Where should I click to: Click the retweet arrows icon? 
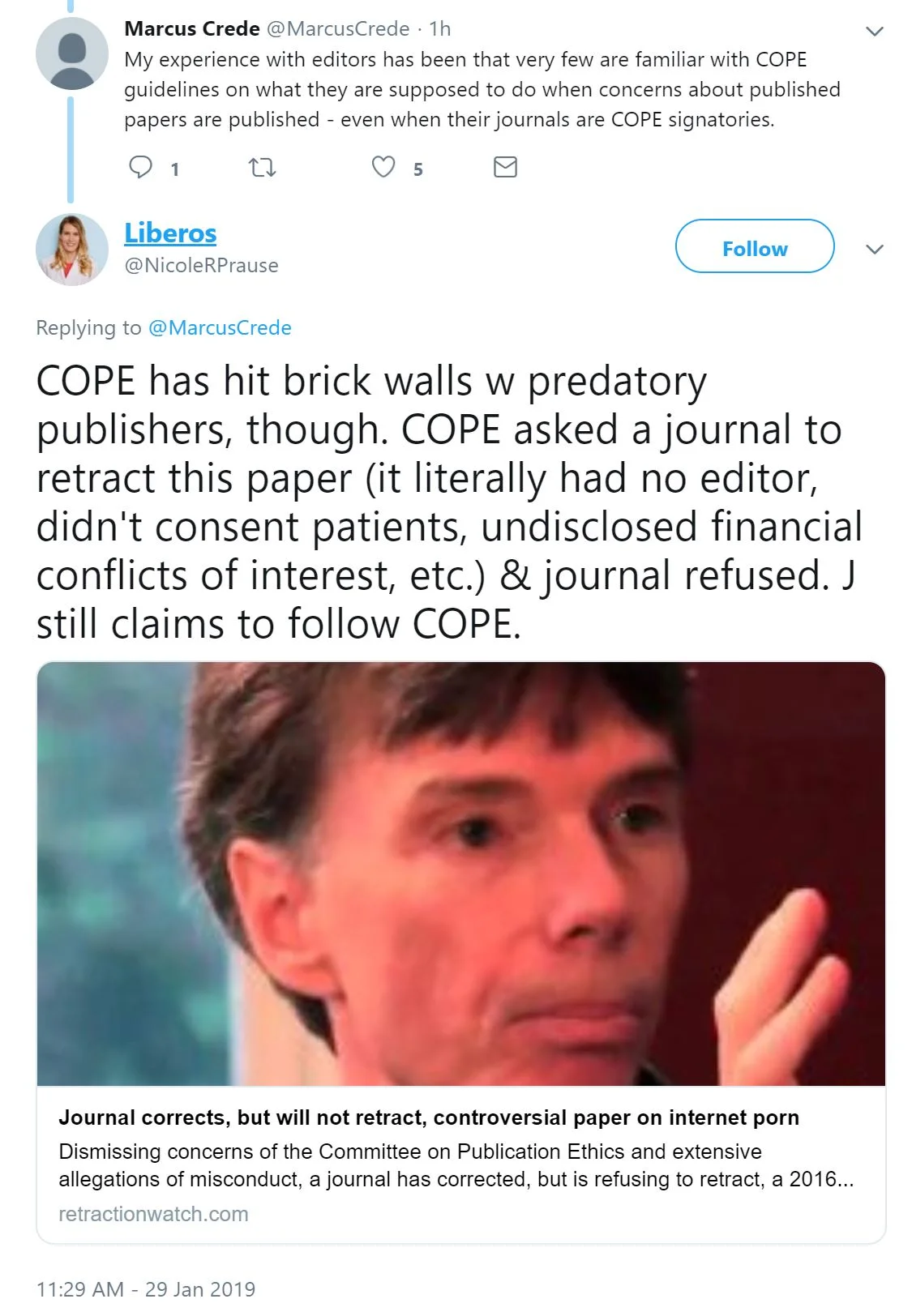[x=262, y=168]
